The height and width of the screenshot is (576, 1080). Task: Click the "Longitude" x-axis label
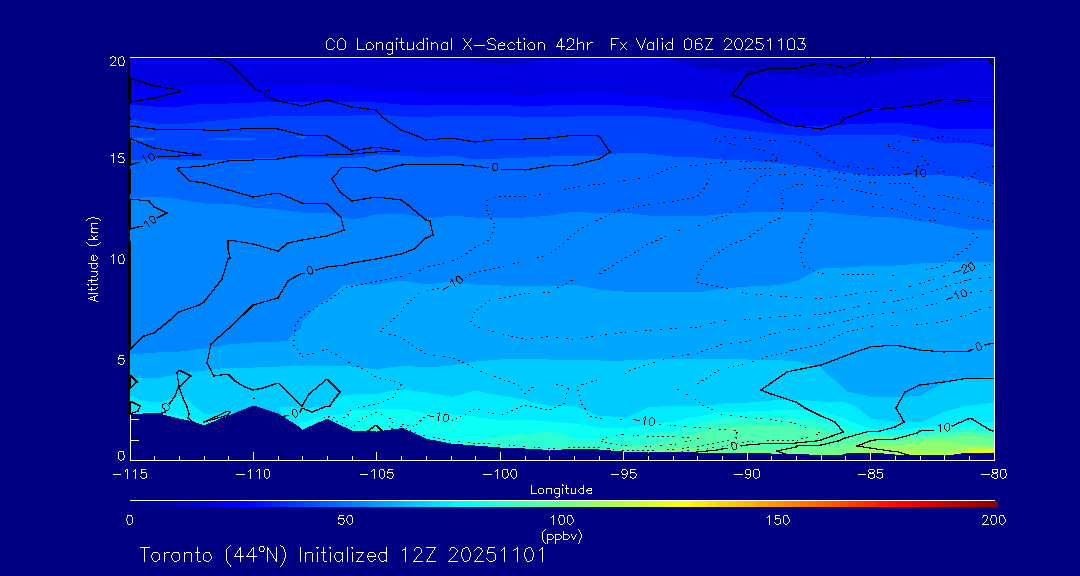tap(561, 490)
